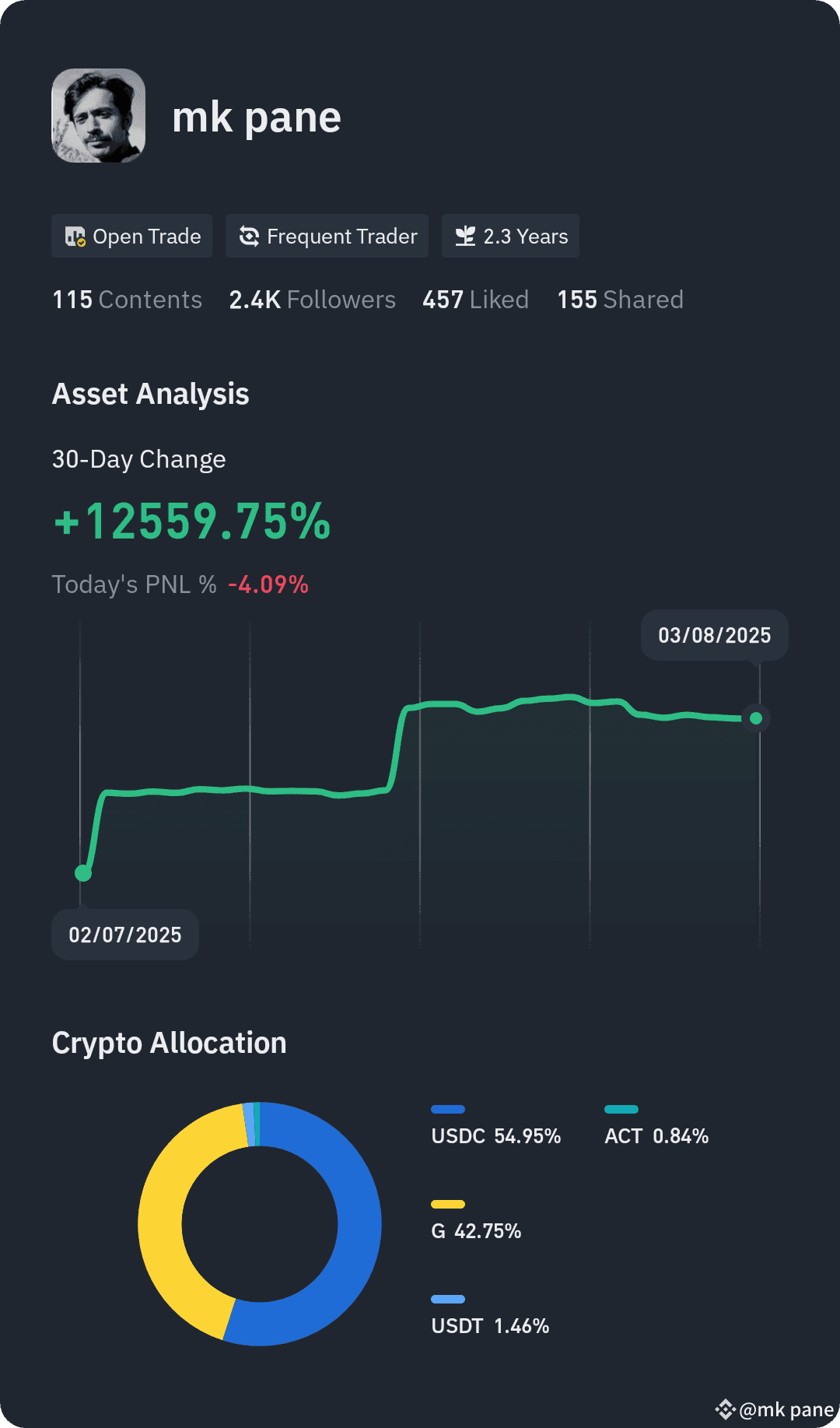The width and height of the screenshot is (840, 1428).
Task: View the 115 Contents count
Action: tap(127, 300)
